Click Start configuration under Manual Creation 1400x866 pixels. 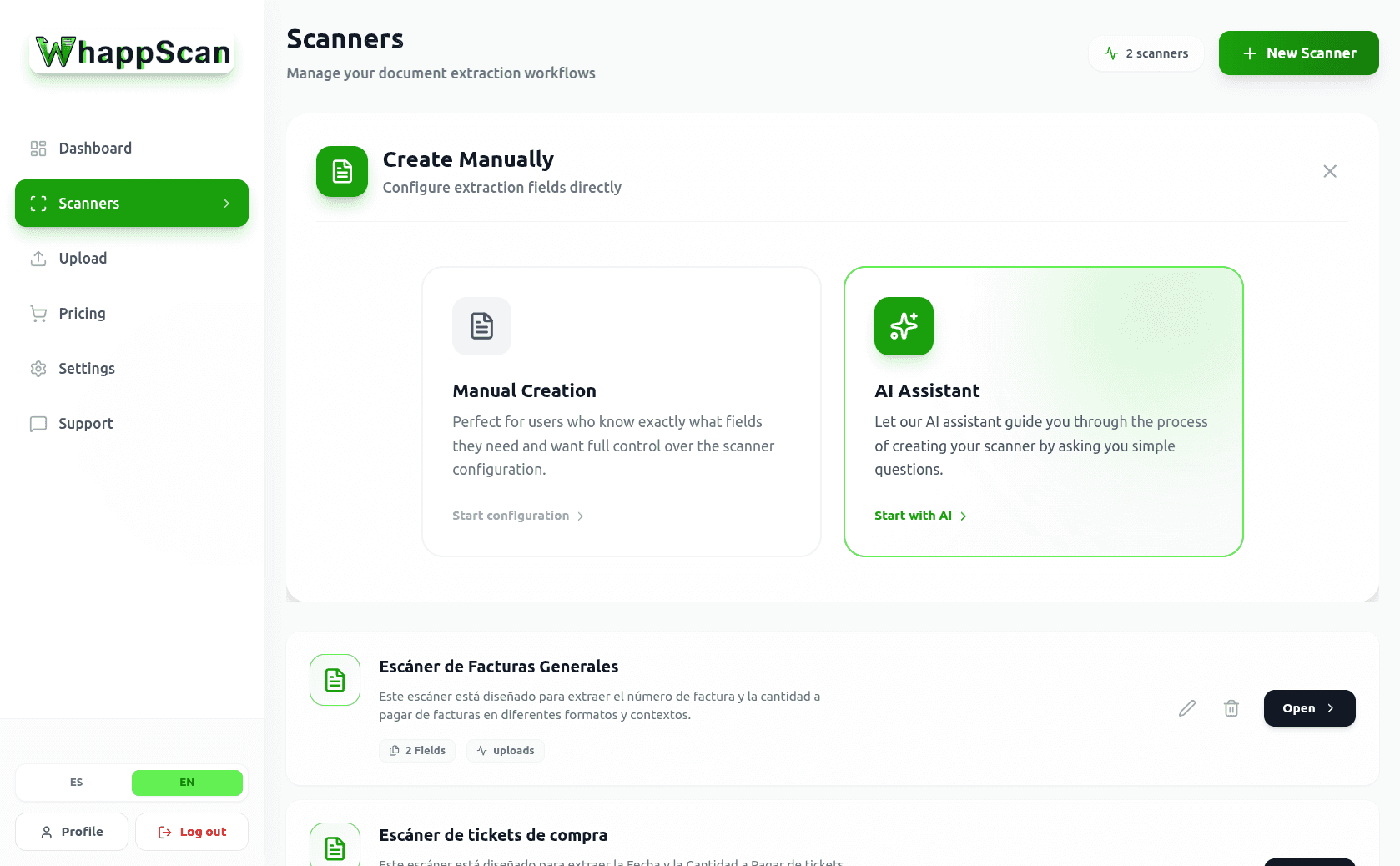point(517,516)
